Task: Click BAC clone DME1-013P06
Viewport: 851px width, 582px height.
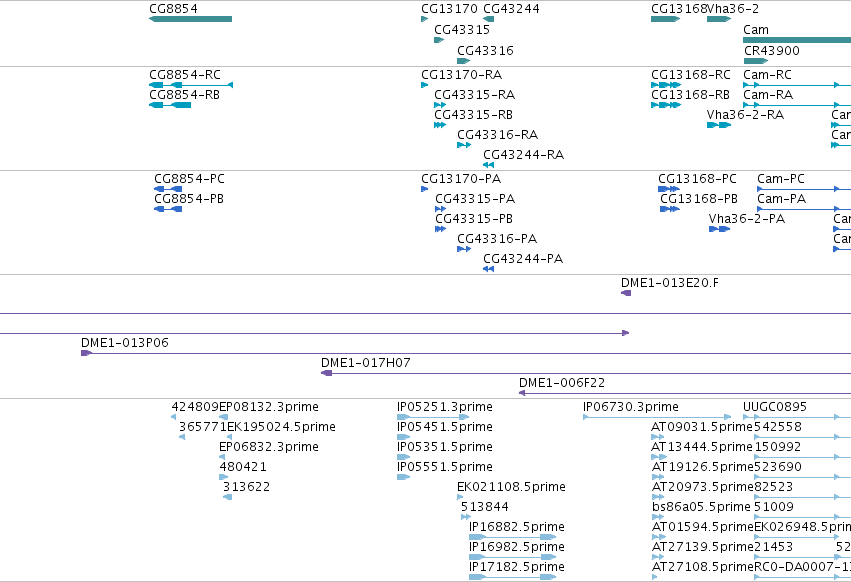Action: pyautogui.click(x=466, y=353)
